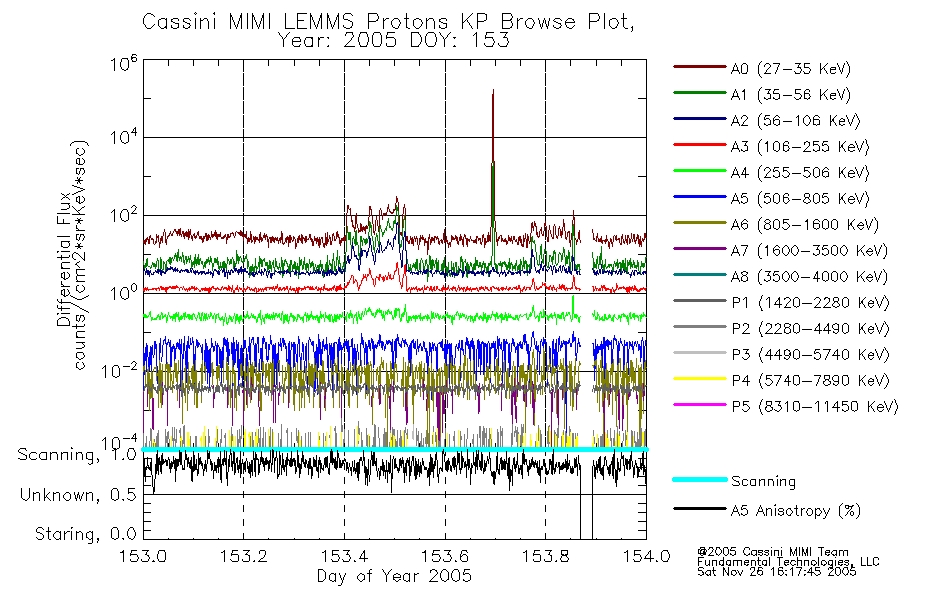Click the Sat Nov 26 16:17:45 2005 timestamp
Viewport: 950px width, 600px height.
pos(777,572)
